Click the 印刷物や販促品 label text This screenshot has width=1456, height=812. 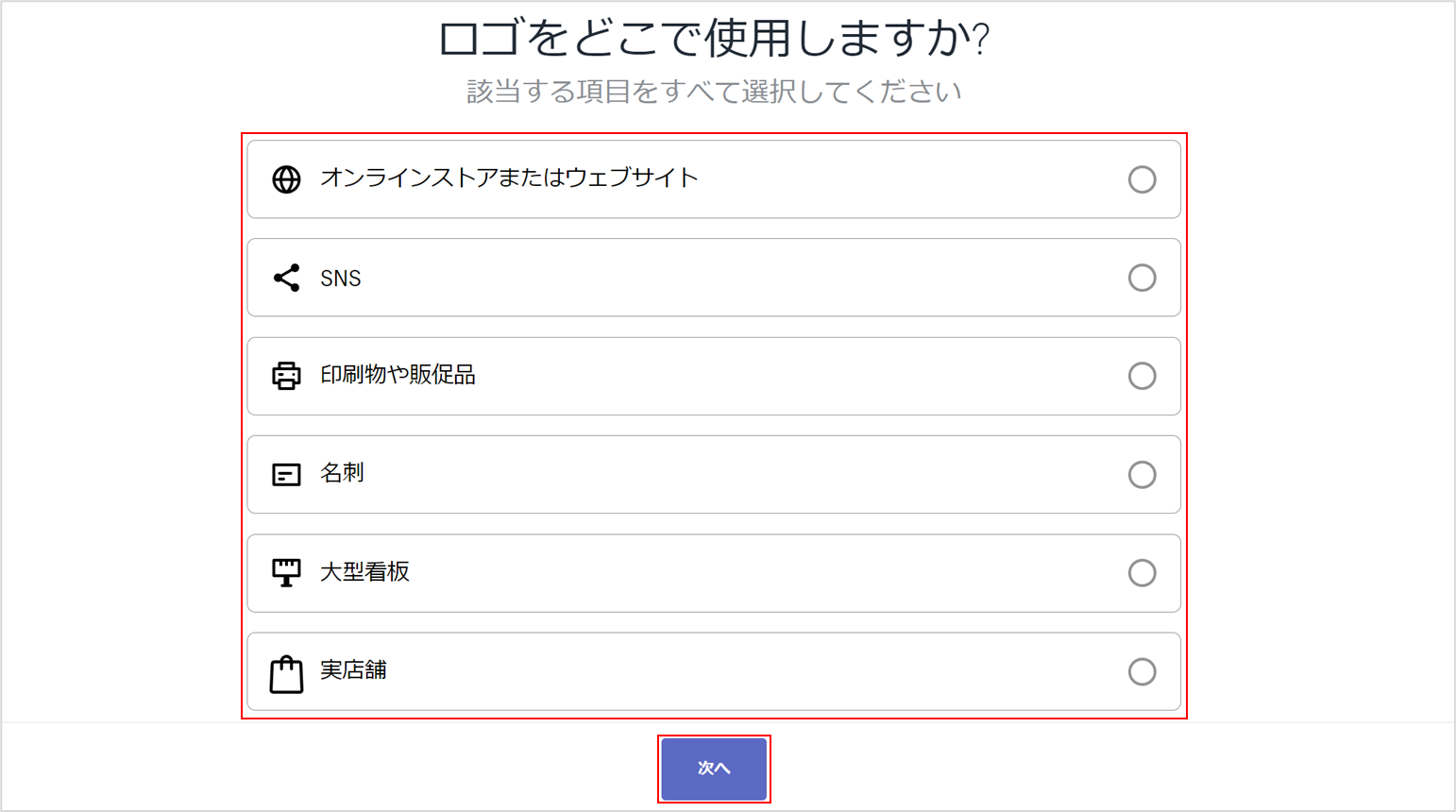(398, 375)
